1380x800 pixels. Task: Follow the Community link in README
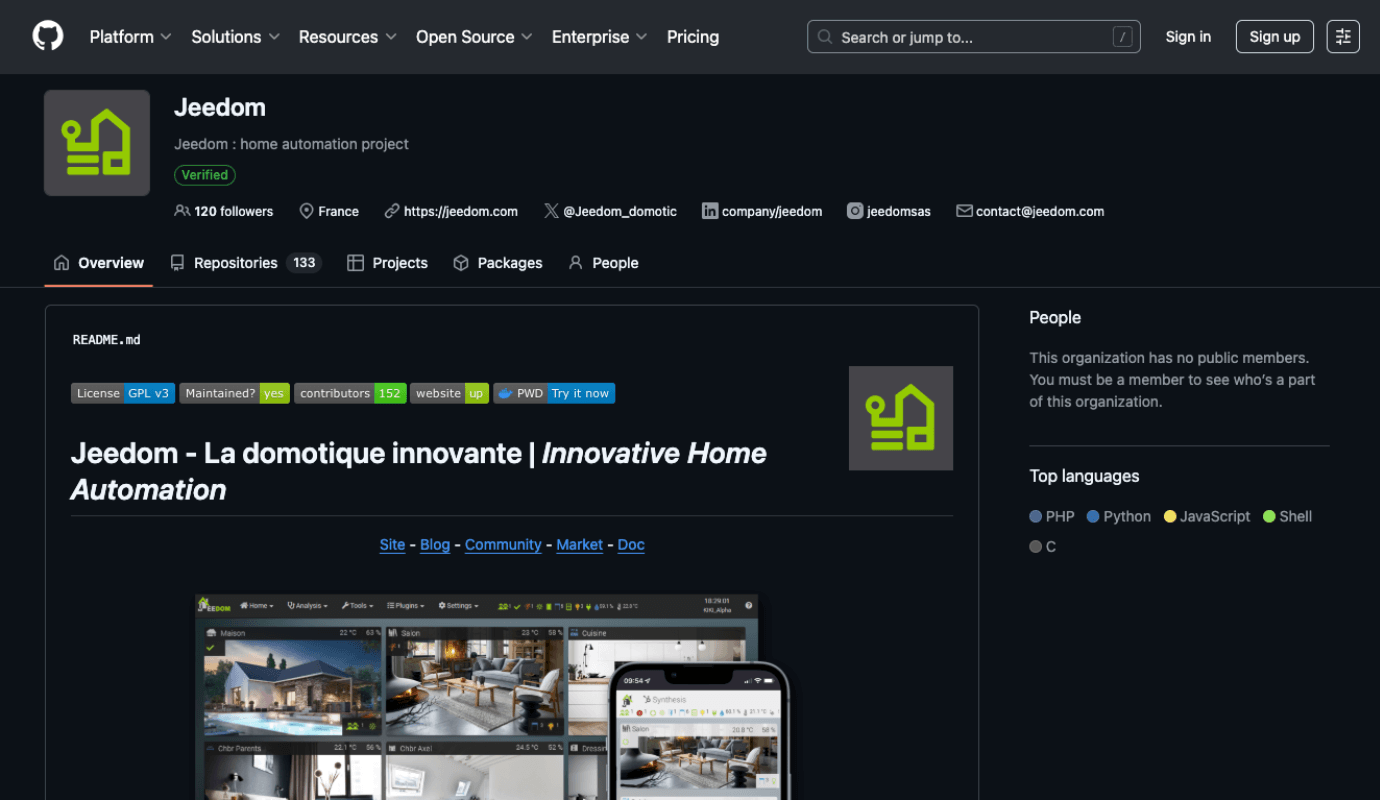pyautogui.click(x=503, y=545)
